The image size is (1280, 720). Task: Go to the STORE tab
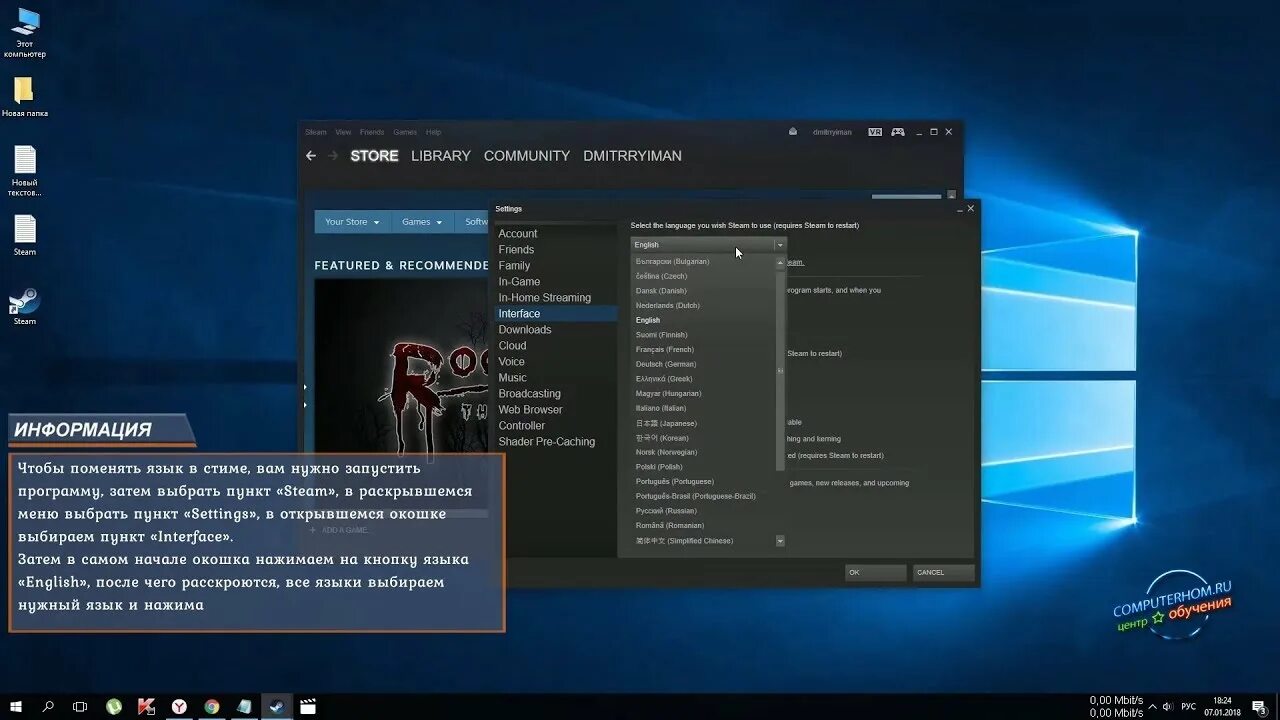coord(374,156)
